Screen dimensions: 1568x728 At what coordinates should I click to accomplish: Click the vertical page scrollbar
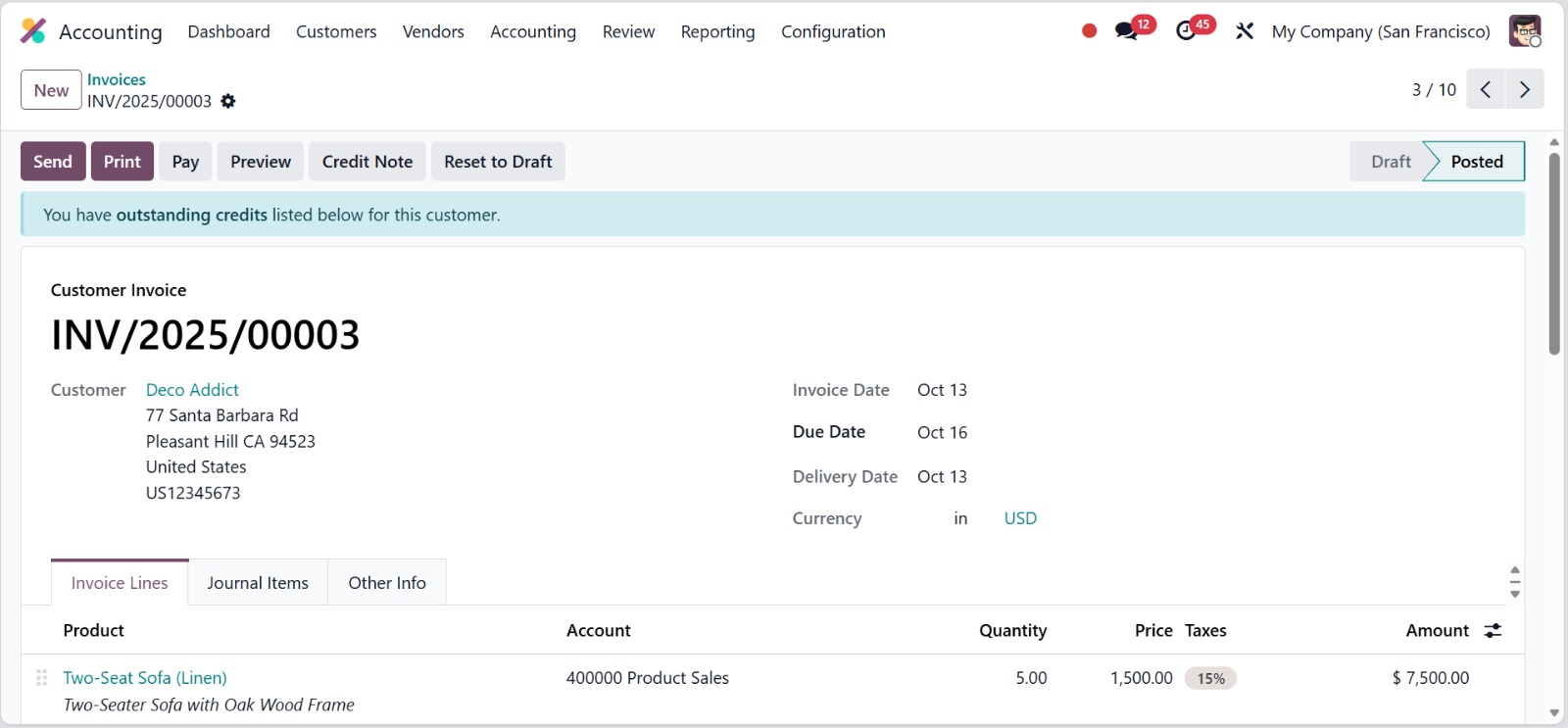[1554, 255]
